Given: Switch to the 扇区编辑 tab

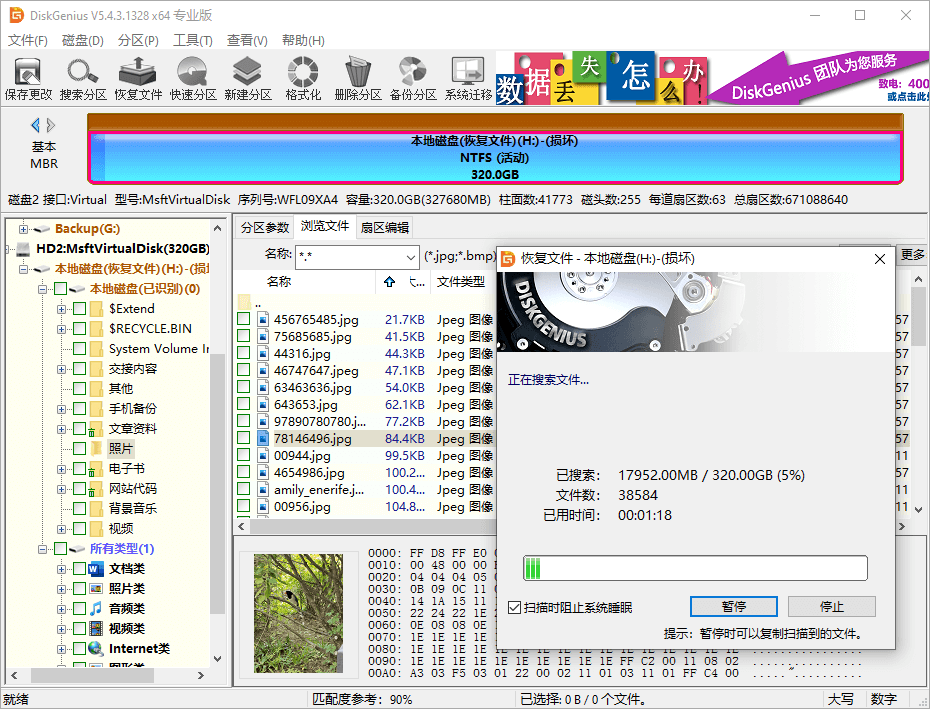Looking at the screenshot, I should [x=384, y=227].
